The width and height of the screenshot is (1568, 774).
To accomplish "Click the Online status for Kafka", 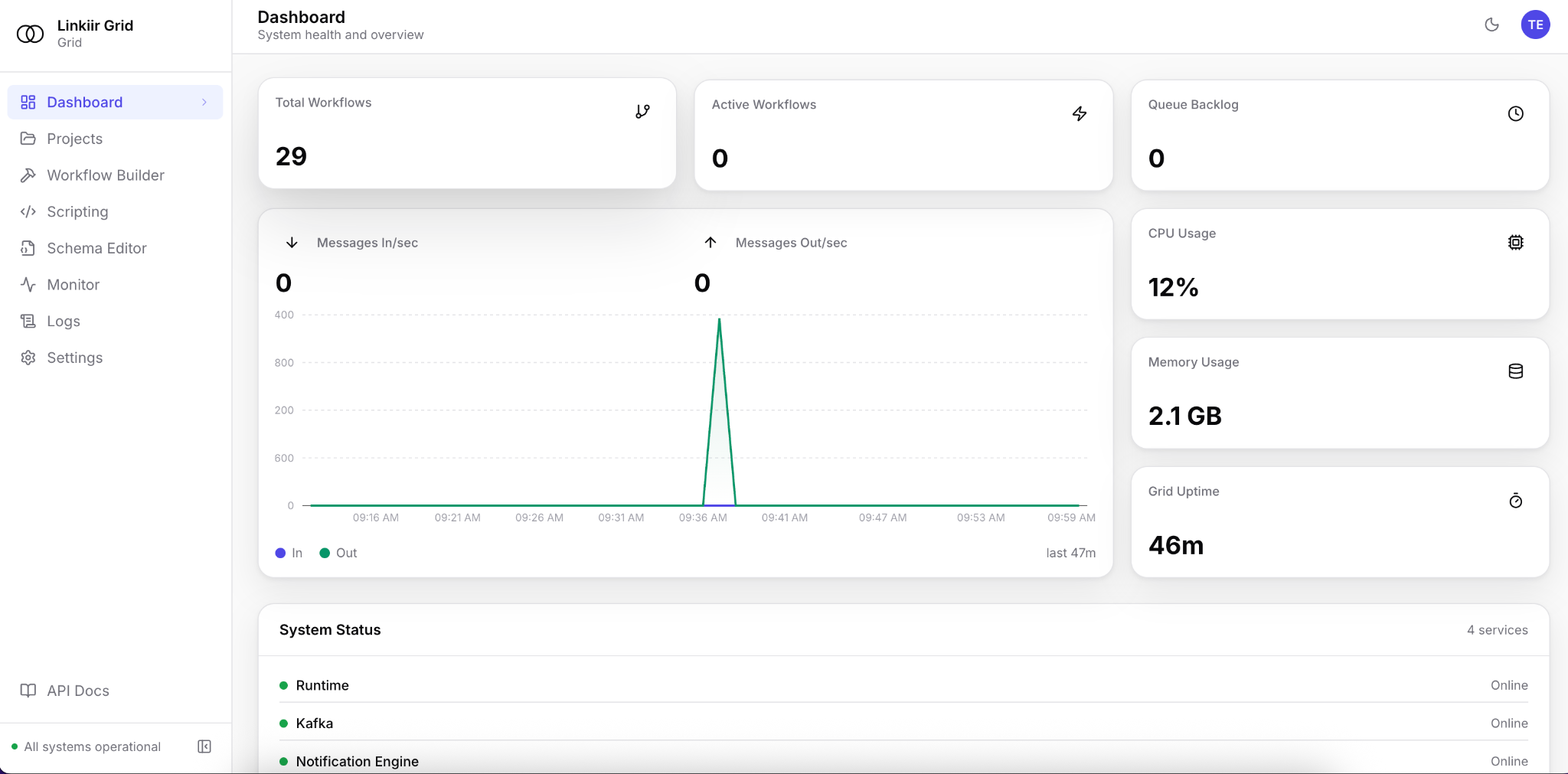I will (1509, 723).
